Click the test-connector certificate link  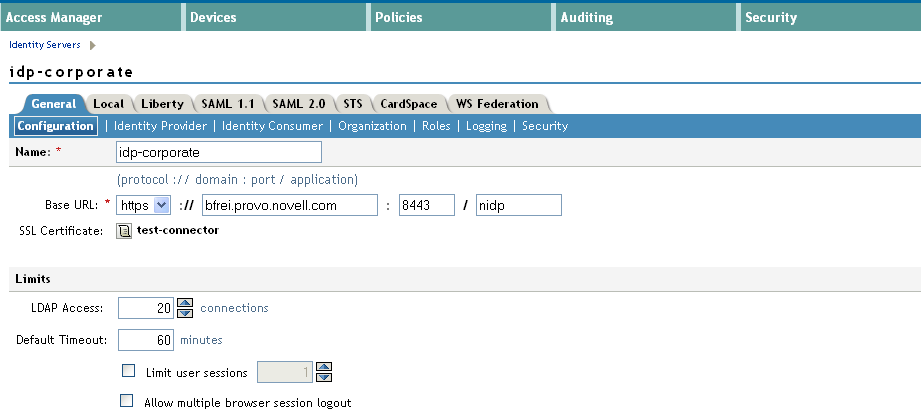(177, 230)
